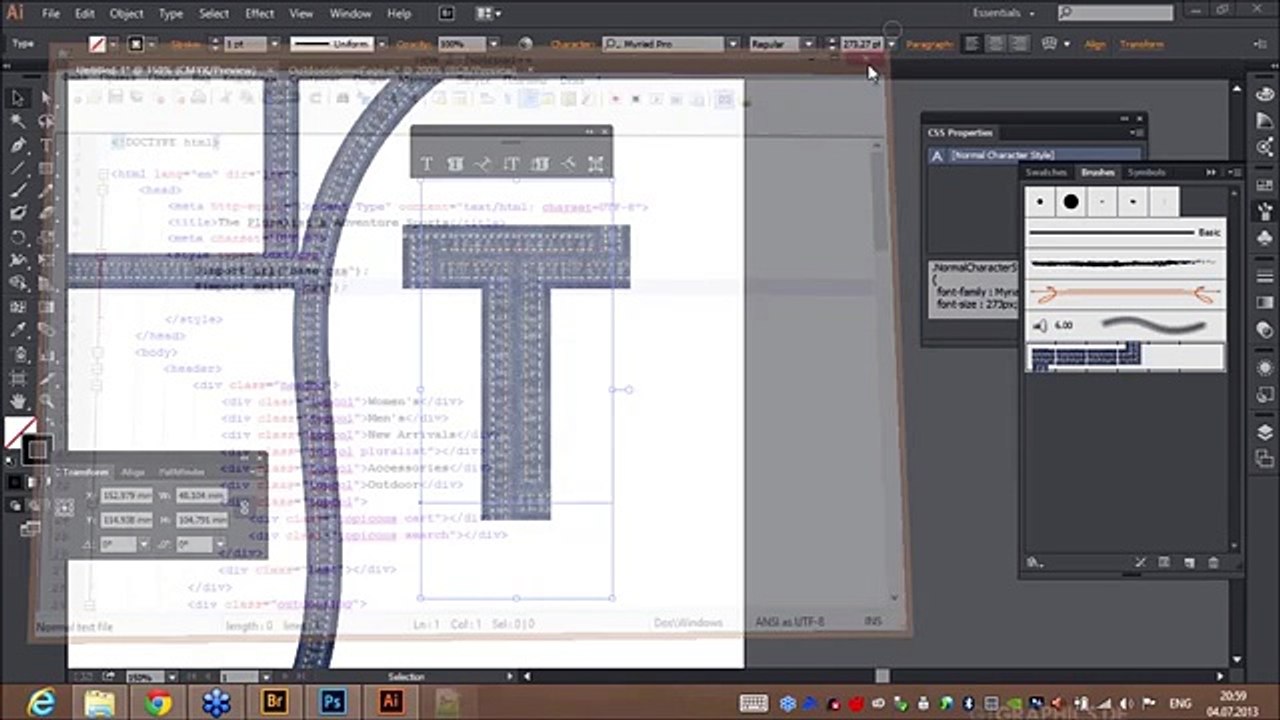This screenshot has height=720, width=1280.
Task: Open the Graphic Styles panel icon in dock
Action: [x=1265, y=393]
